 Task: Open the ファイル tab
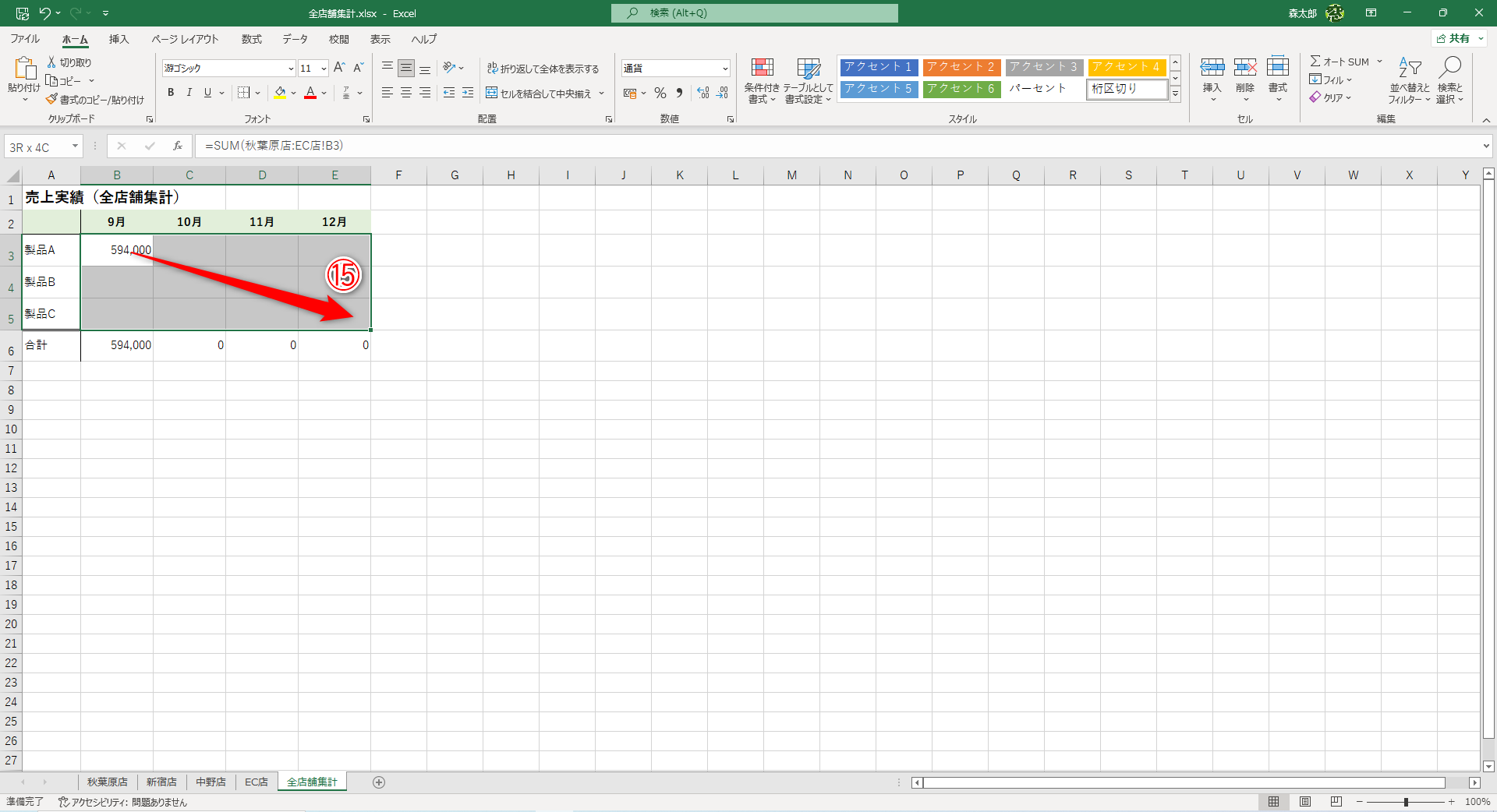tap(25, 39)
